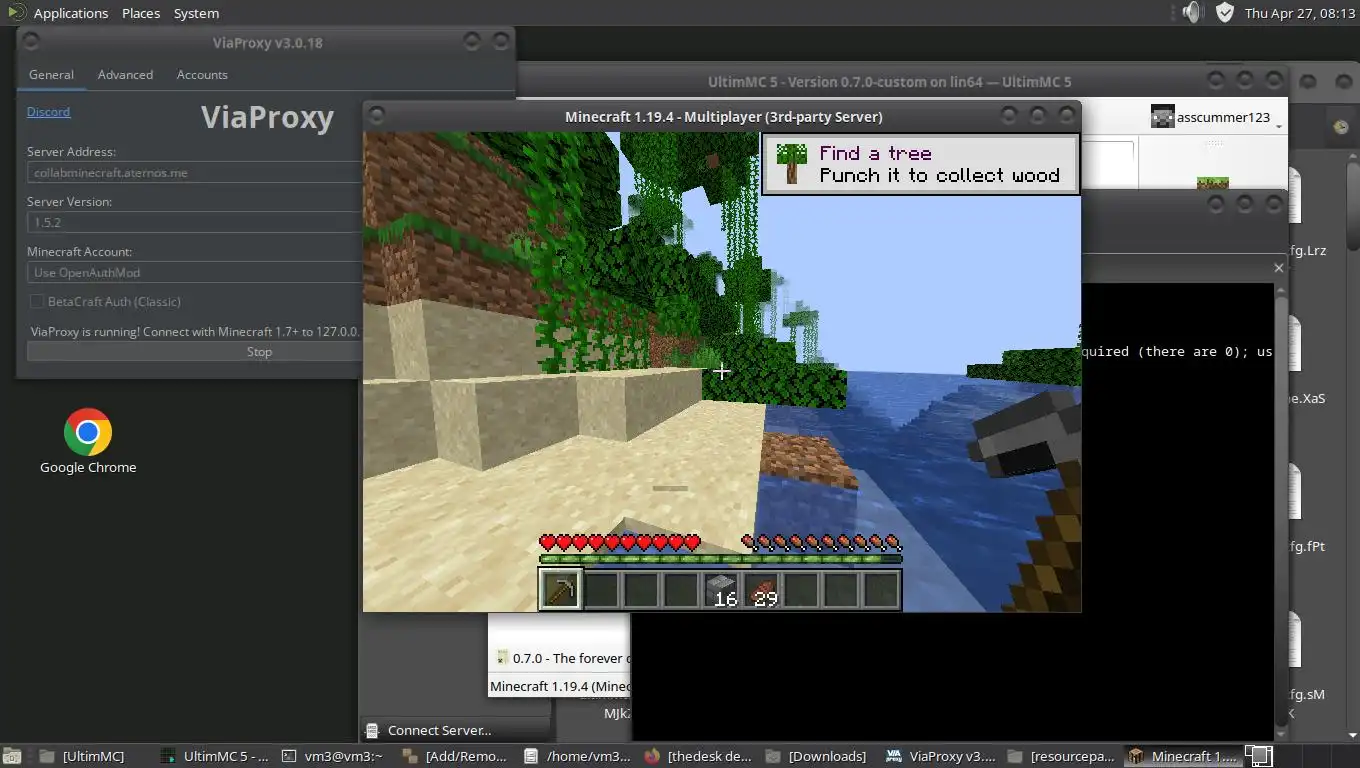Select the hotbar item stack of 29

click(761, 589)
